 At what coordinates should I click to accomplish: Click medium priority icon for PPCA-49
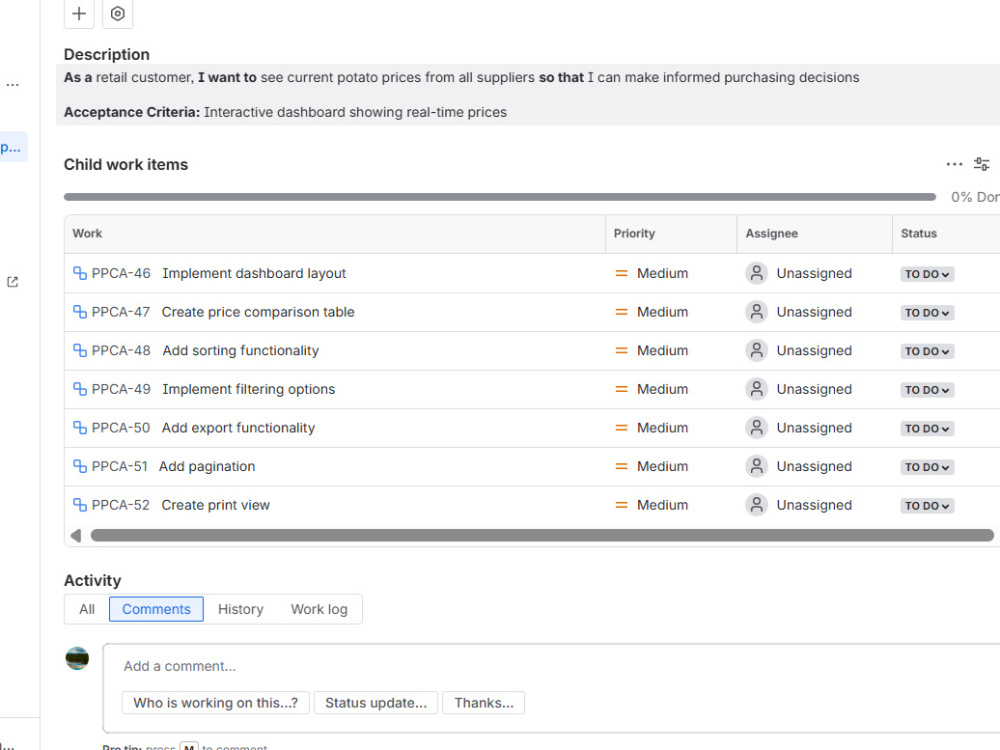pos(621,389)
